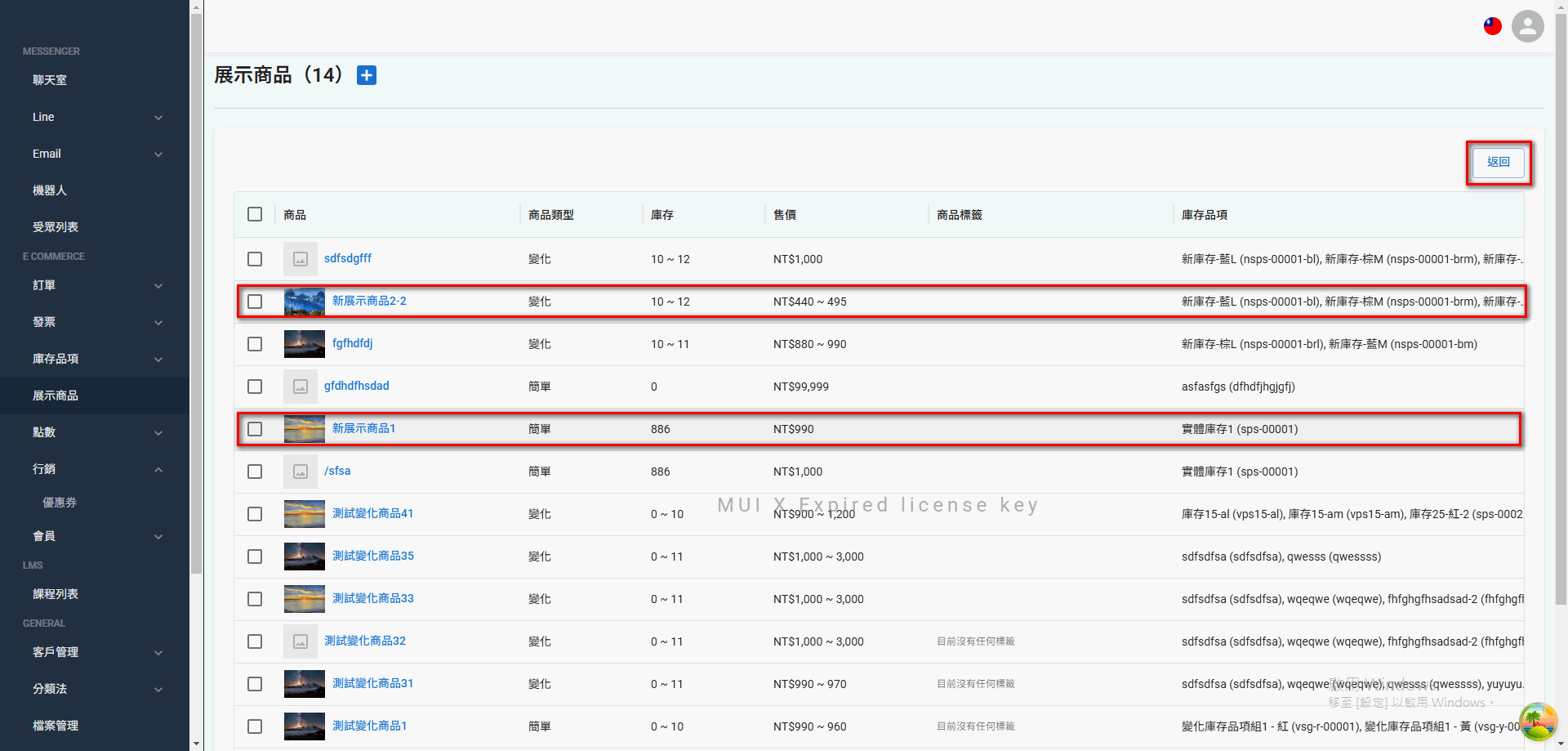
Task: Open the 測試變化商品32 placeholder image icon
Action: point(301,641)
